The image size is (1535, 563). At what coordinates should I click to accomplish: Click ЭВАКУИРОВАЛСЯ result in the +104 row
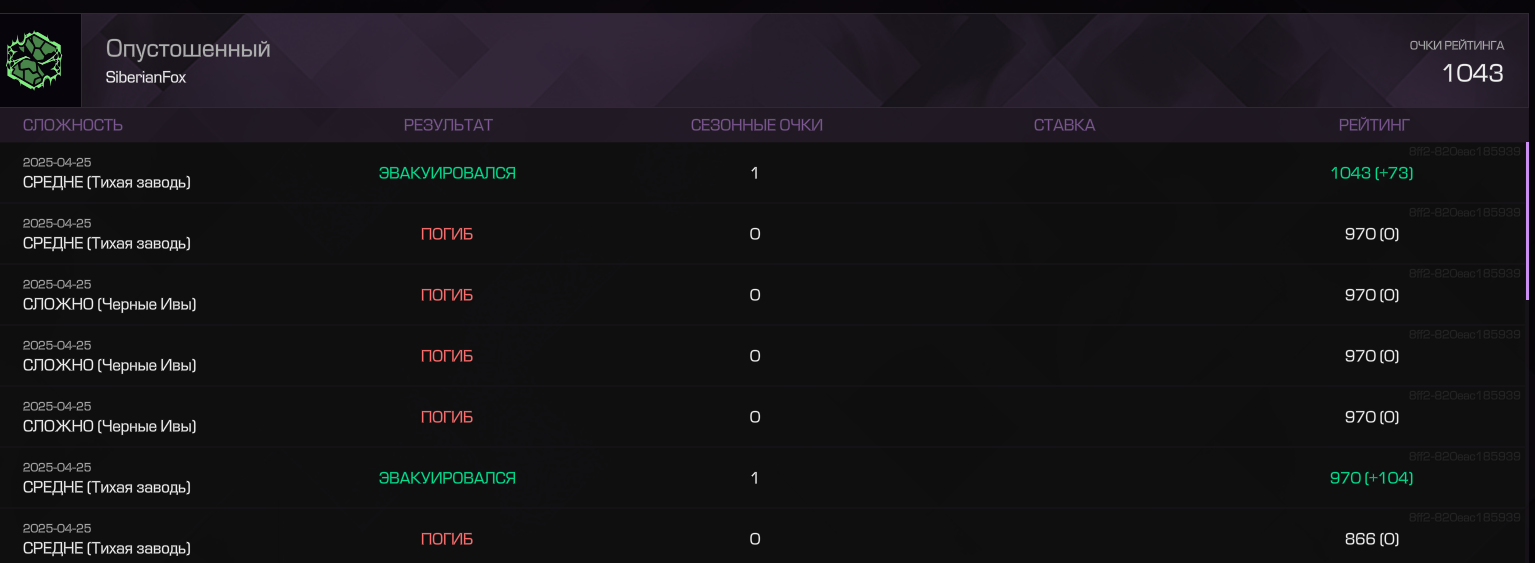point(447,478)
